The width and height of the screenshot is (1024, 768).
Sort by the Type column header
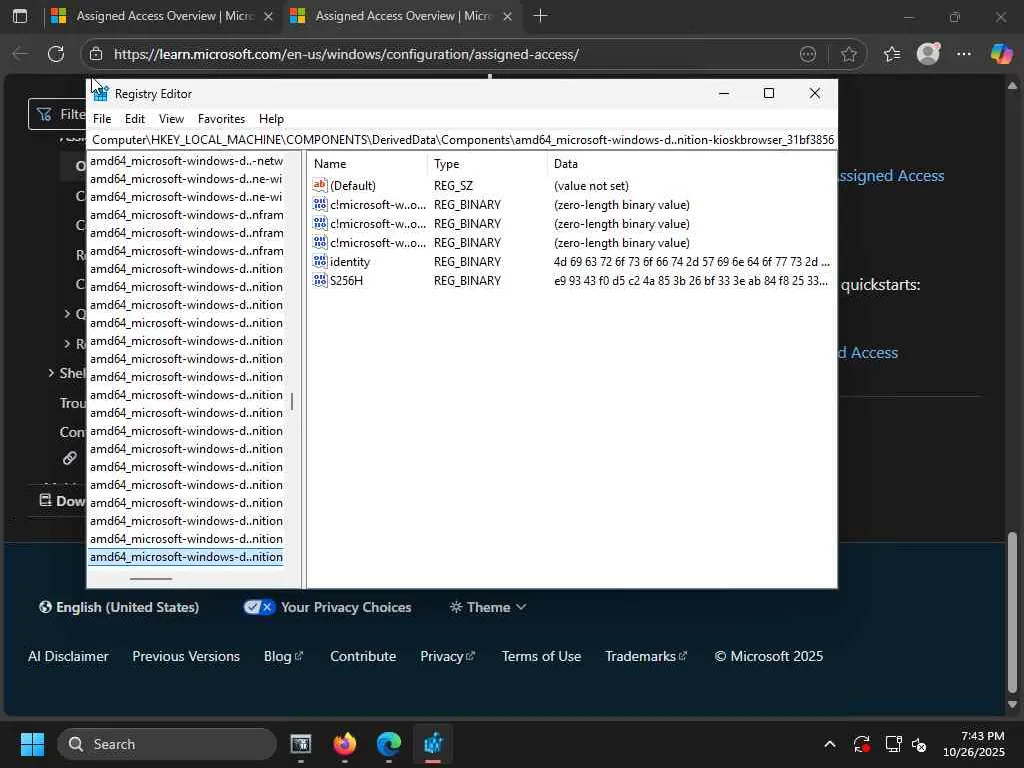[487, 163]
